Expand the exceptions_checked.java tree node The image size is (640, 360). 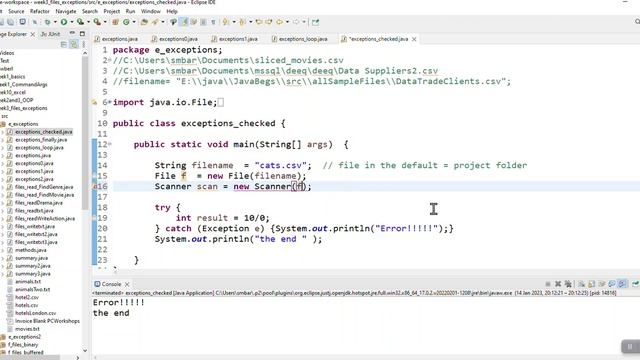(x=3, y=132)
